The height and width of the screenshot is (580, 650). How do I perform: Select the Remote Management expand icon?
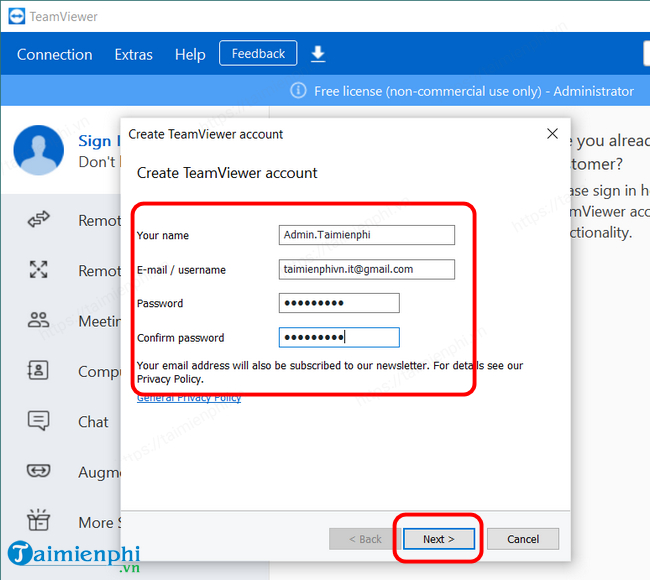point(39,269)
